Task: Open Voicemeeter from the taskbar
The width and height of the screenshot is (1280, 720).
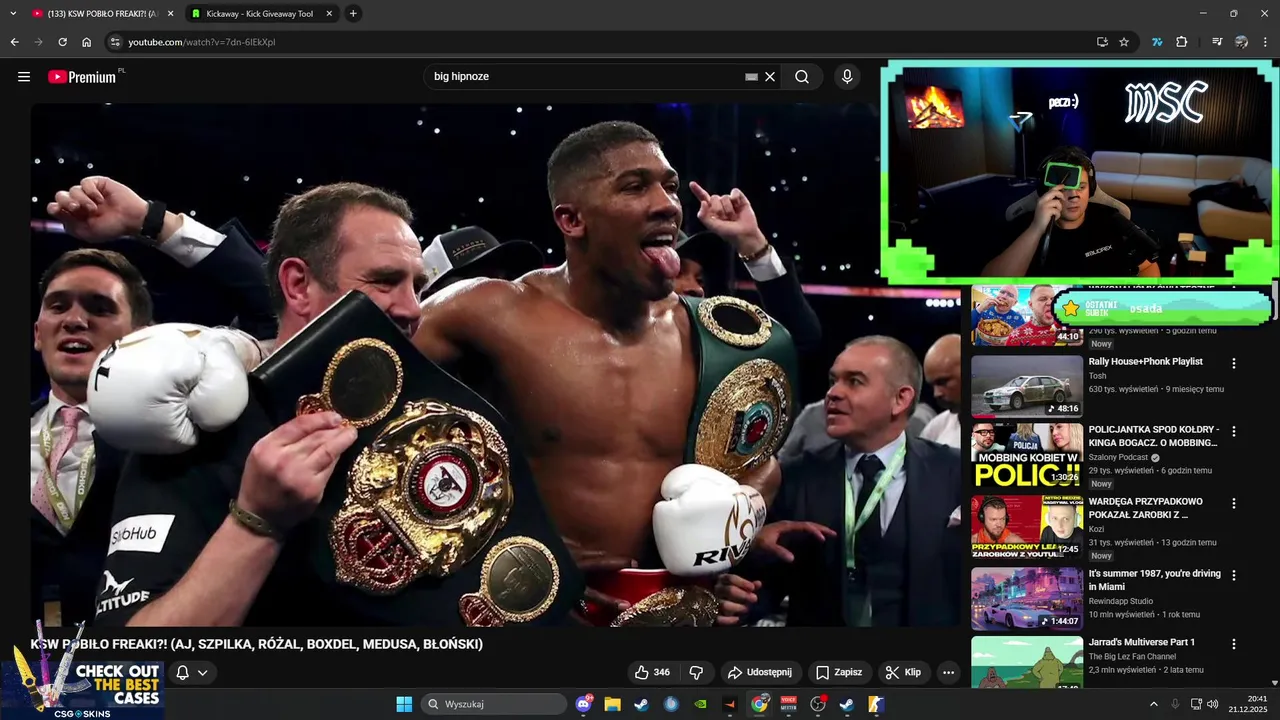Action: [x=788, y=704]
